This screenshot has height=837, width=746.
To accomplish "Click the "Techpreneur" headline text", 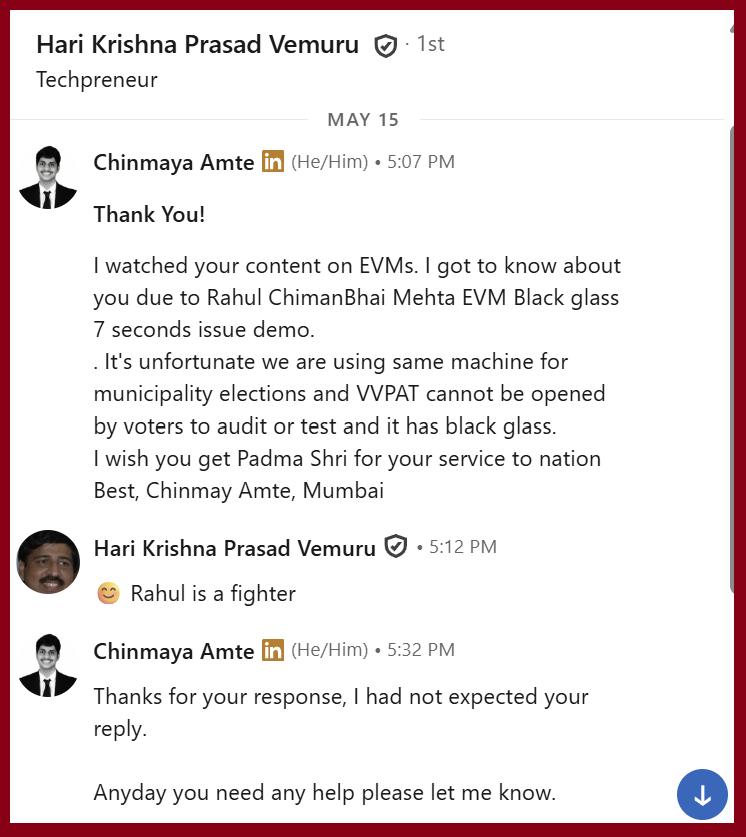I will click(x=97, y=80).
